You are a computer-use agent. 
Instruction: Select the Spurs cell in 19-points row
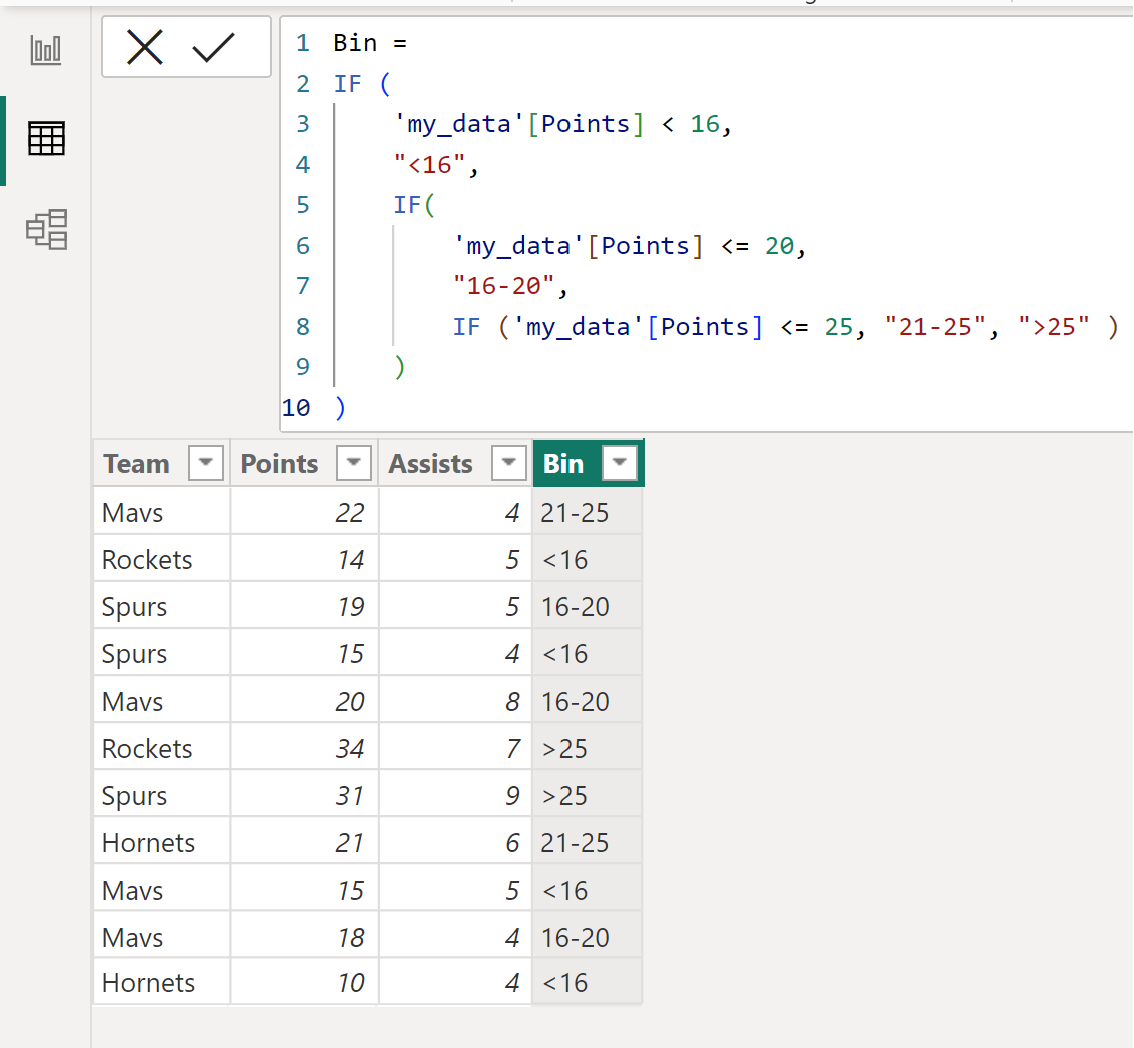click(161, 606)
